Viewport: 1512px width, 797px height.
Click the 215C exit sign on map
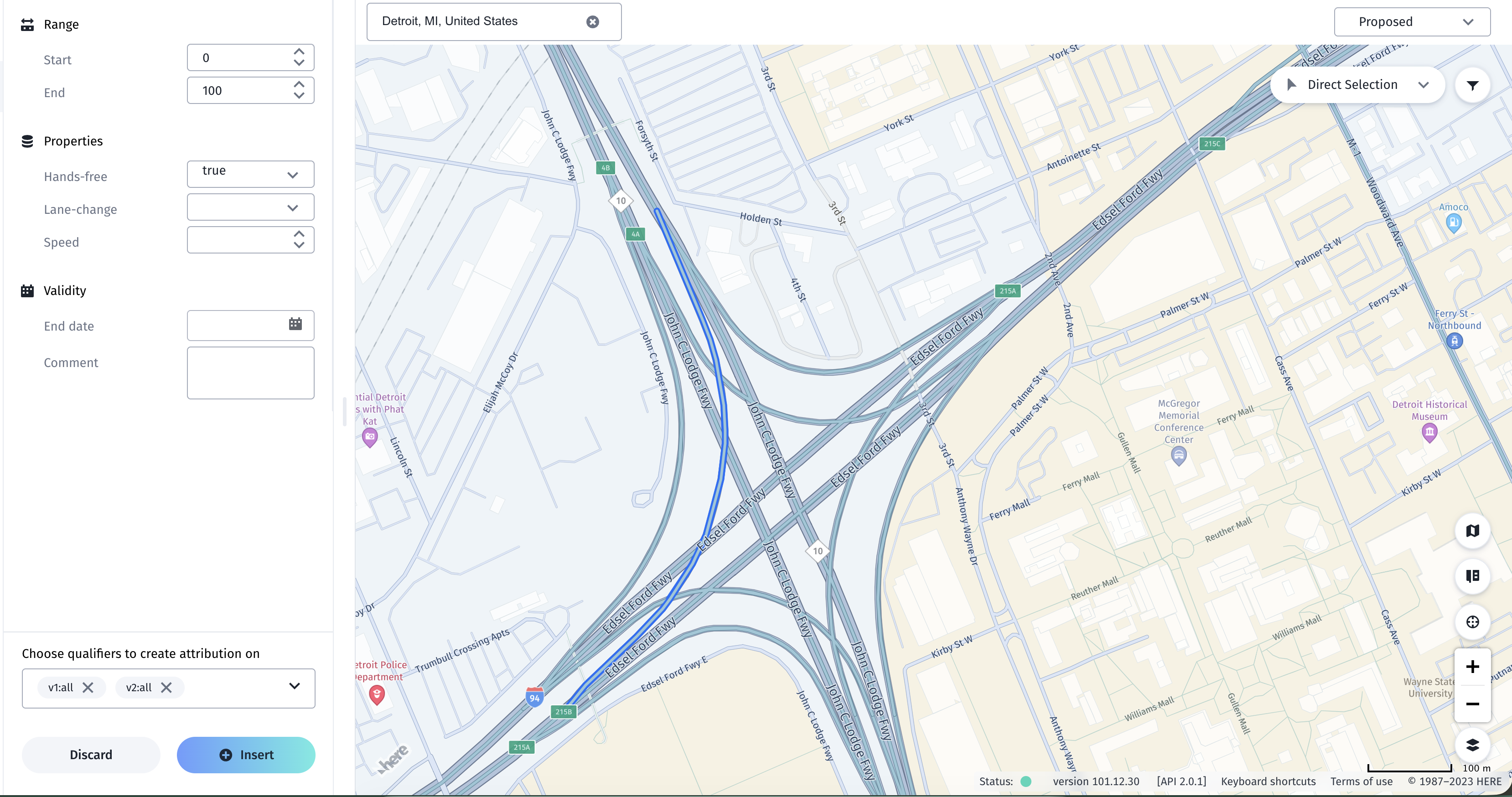pos(1212,143)
